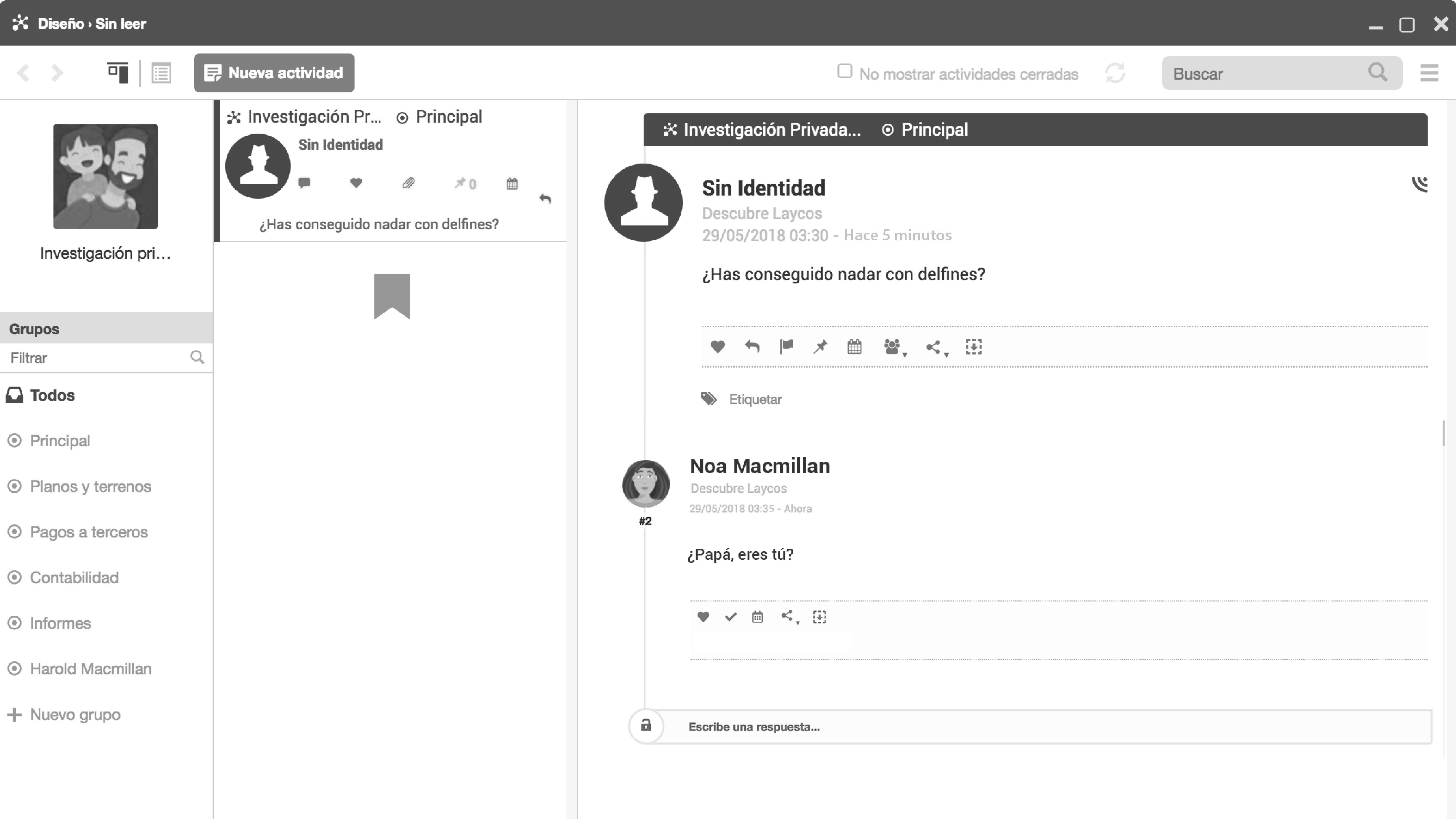Viewport: 1456px width, 819px height.
Task: Click the attachment paperclip on the activity card
Action: (x=408, y=183)
